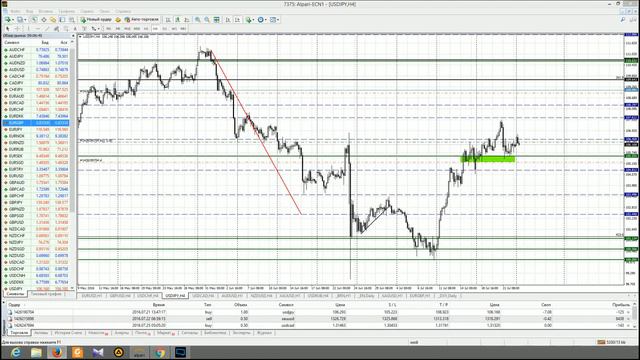Image resolution: width=640 pixels, height=360 pixels.
Task: Select the Horizontal Line drawing tool
Action: 38,29
